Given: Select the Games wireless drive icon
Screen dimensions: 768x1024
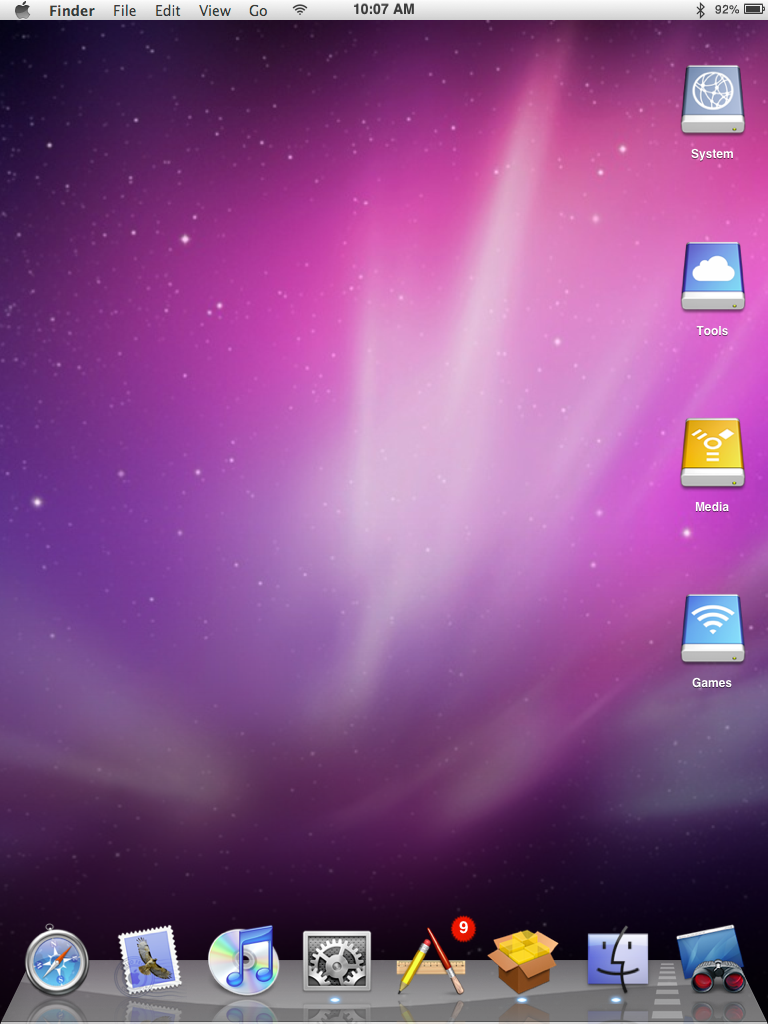Looking at the screenshot, I should (x=712, y=629).
